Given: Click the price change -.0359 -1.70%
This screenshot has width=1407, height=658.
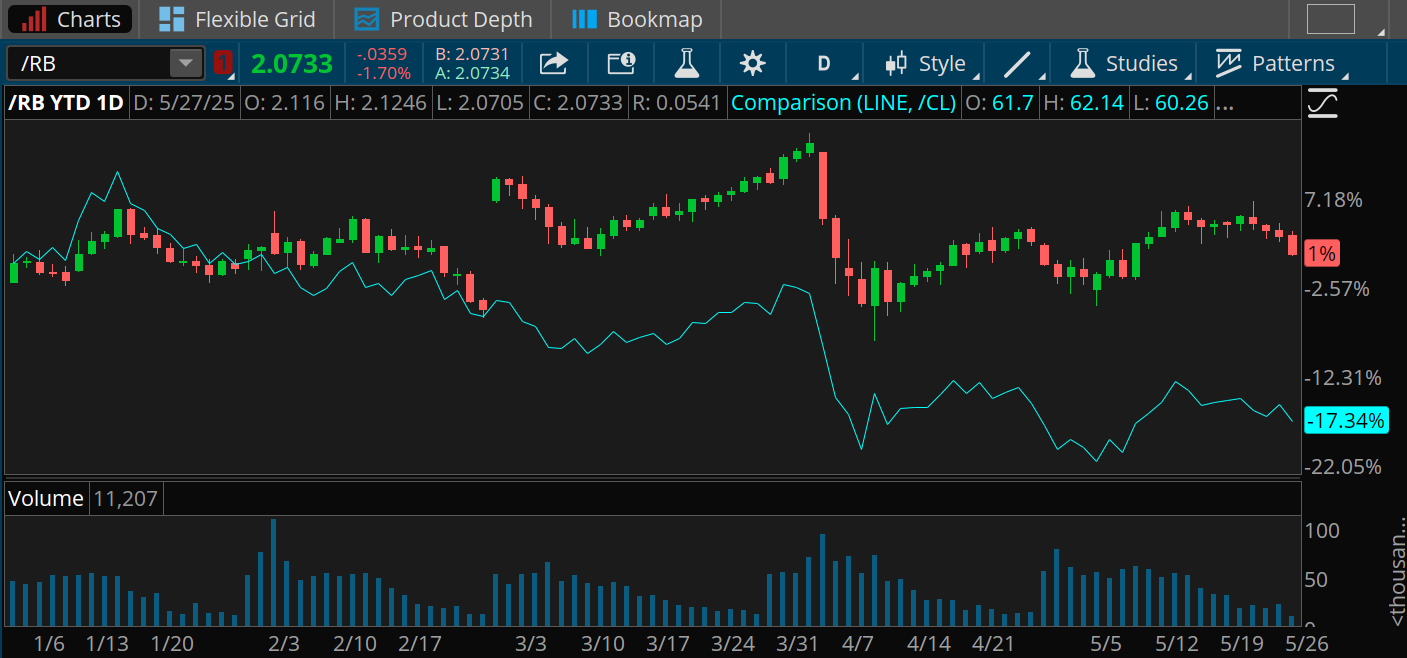Looking at the screenshot, I should pyautogui.click(x=384, y=64).
